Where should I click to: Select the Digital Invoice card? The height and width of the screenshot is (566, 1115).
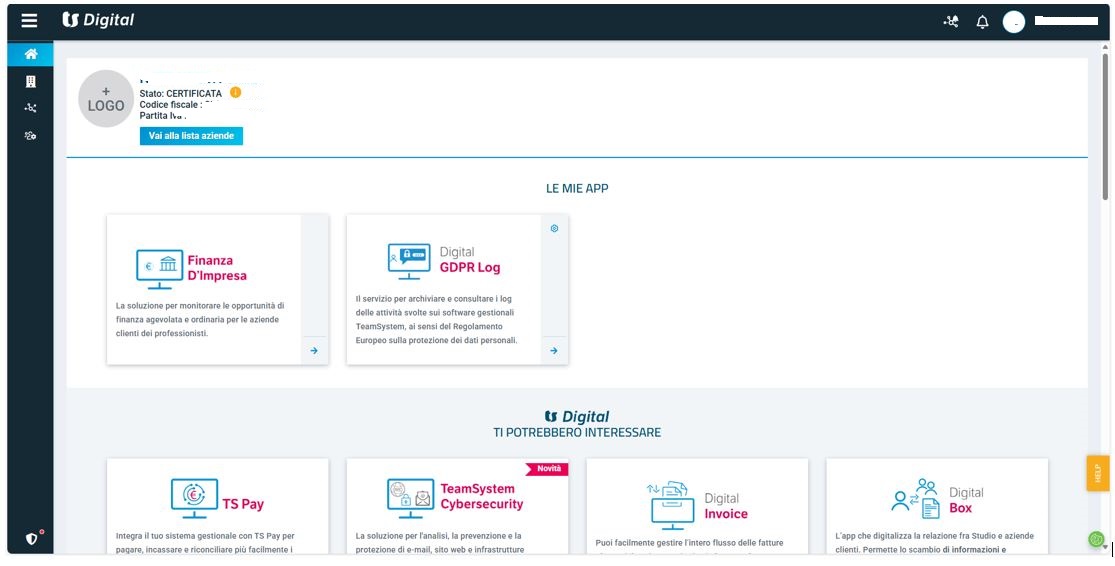click(697, 505)
